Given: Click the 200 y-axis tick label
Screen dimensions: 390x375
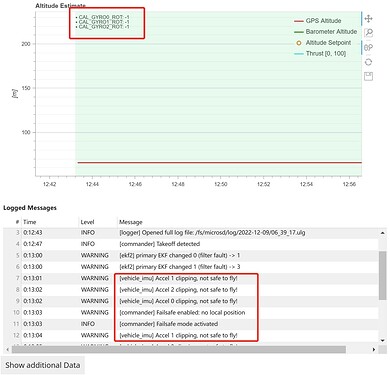Looking at the screenshot, I should [26, 44].
